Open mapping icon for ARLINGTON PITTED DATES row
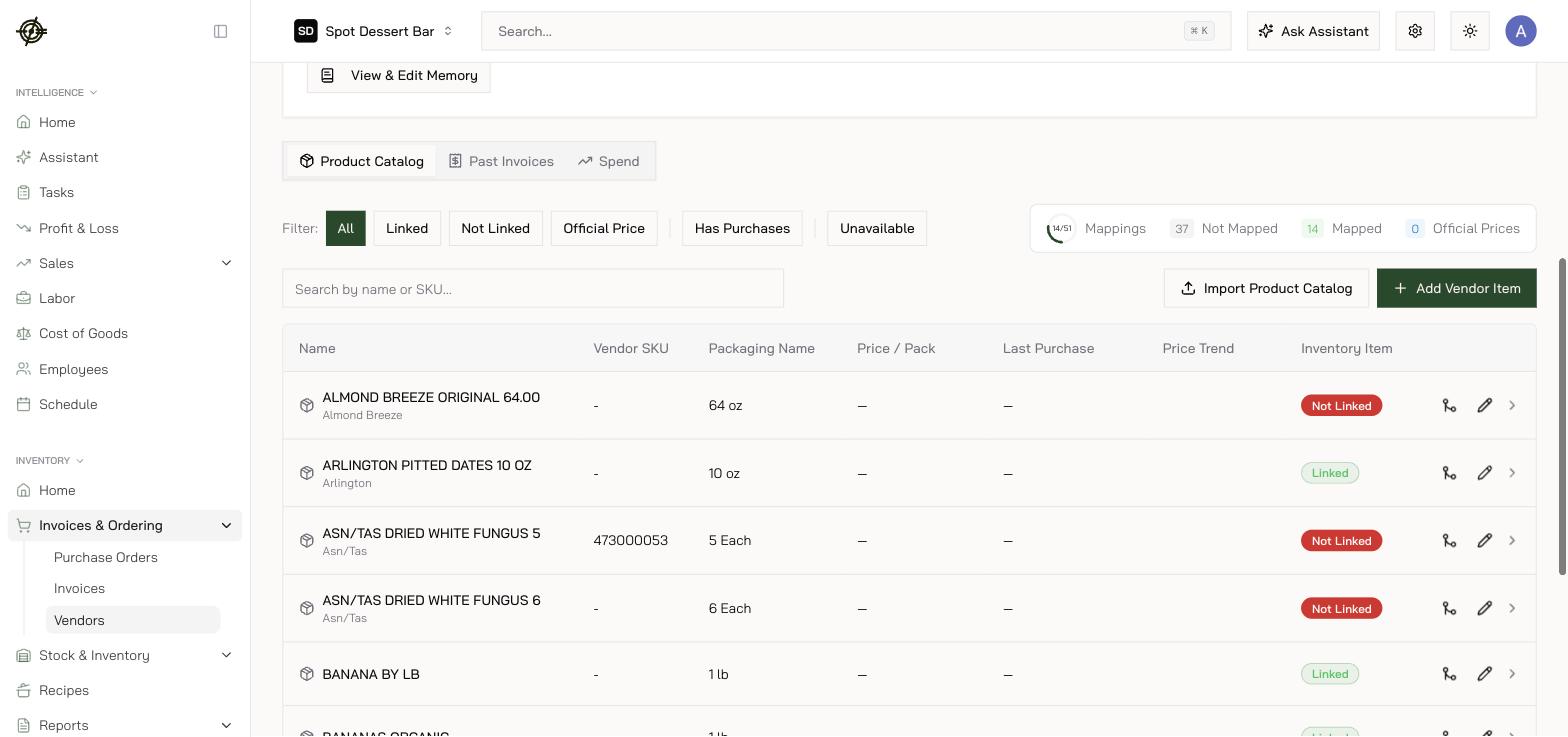1568x737 pixels. 1449,473
